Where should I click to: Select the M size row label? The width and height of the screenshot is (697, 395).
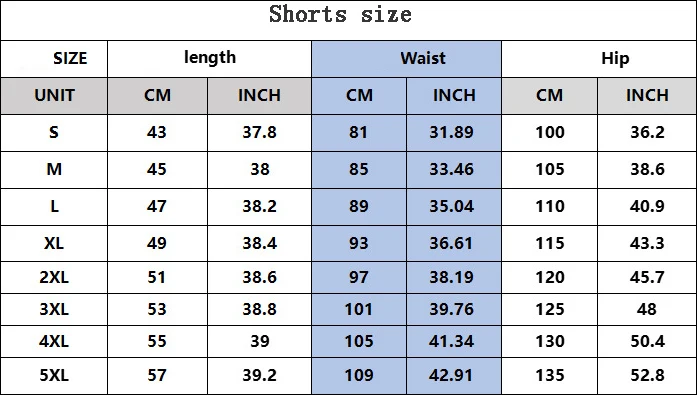tap(54, 169)
